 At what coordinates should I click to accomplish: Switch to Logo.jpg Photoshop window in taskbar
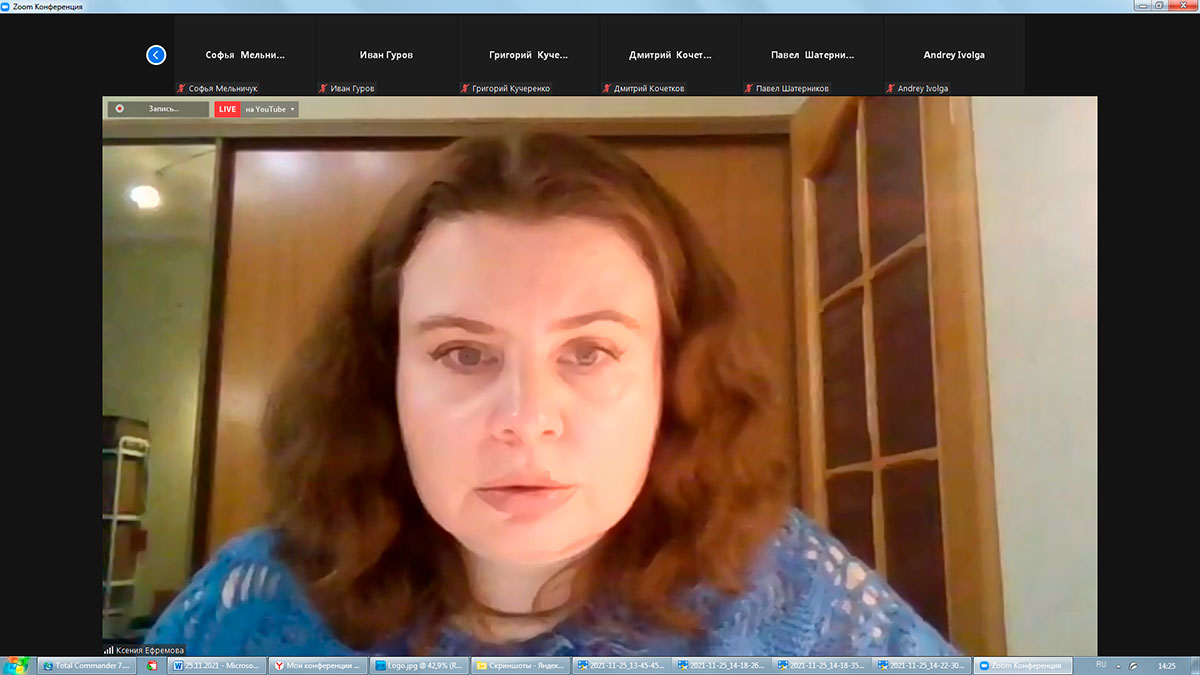coord(419,665)
